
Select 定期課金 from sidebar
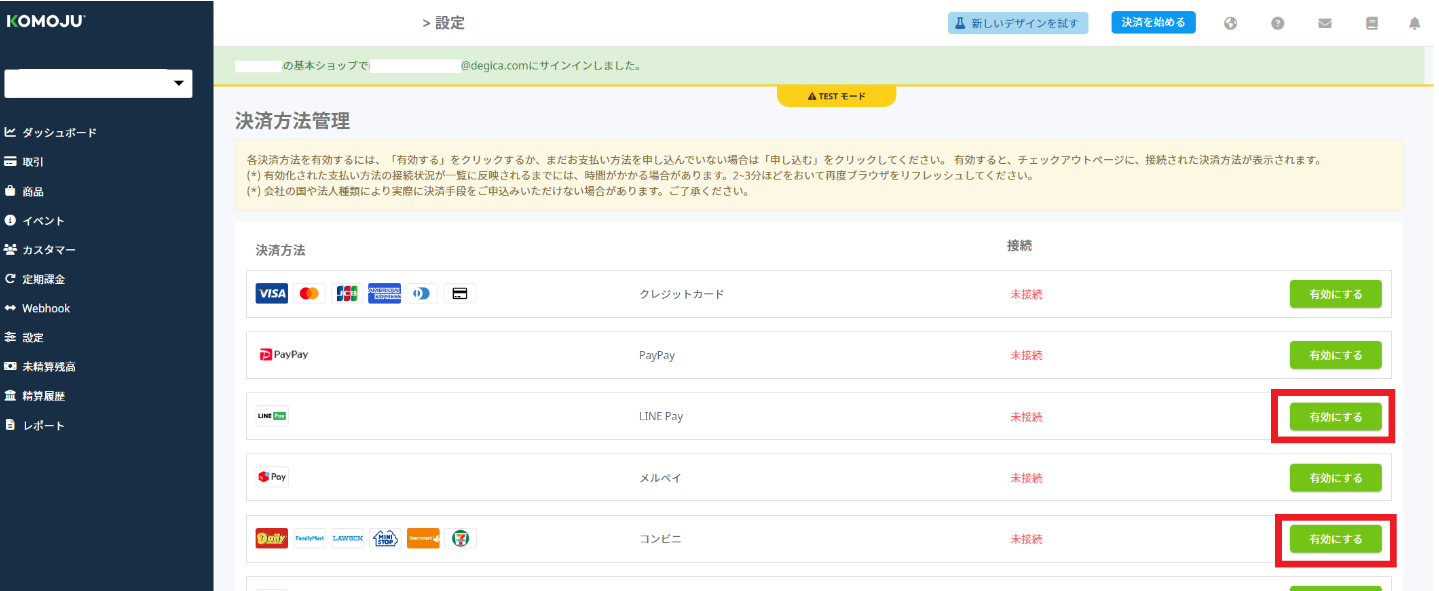coord(44,279)
